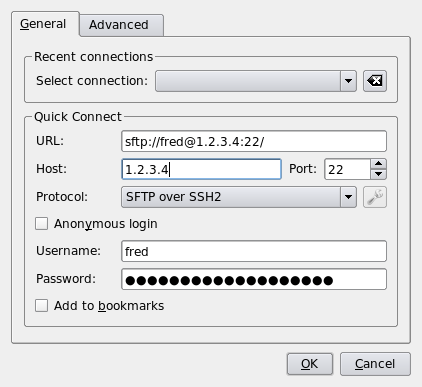Check the Add to bookmarks box
This screenshot has height=387, width=422.
(41, 305)
